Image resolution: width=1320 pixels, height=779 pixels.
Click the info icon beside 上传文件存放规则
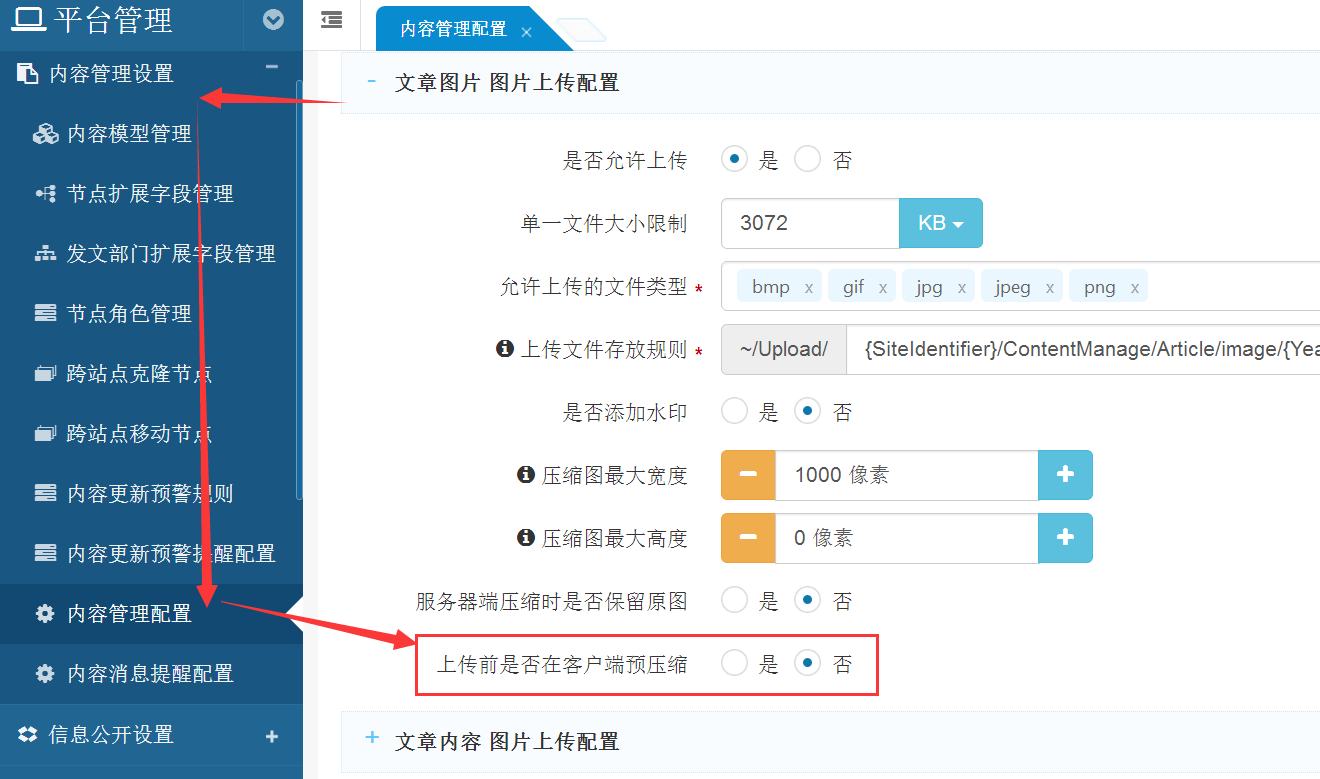pos(505,349)
